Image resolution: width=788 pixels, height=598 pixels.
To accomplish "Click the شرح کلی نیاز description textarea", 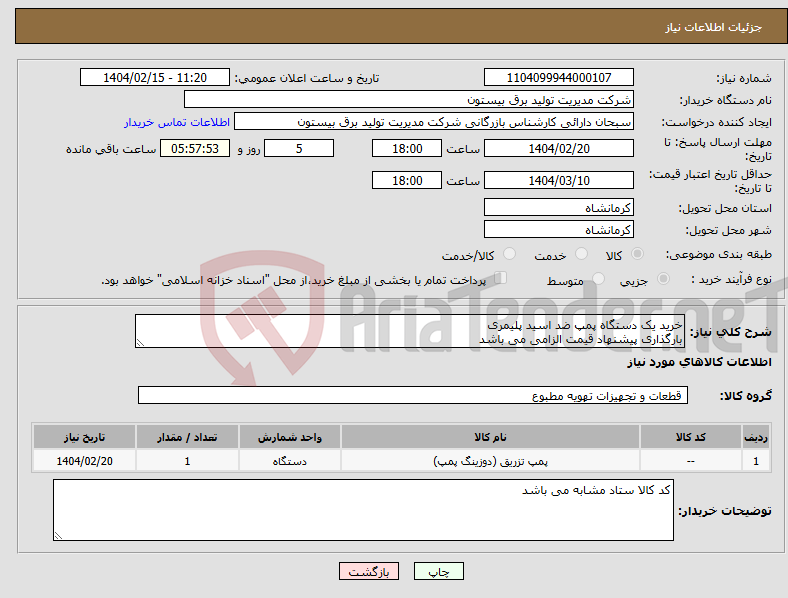I will pyautogui.click(x=410, y=332).
